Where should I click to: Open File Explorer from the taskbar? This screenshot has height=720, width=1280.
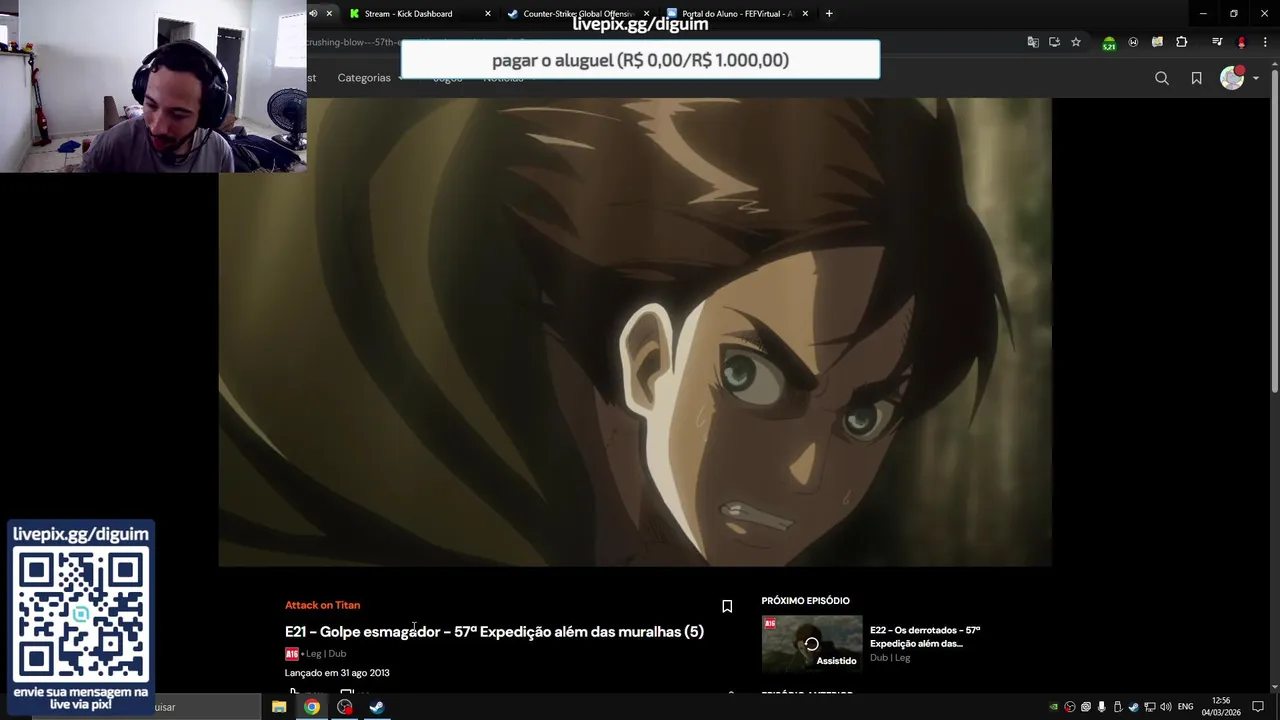(x=279, y=707)
